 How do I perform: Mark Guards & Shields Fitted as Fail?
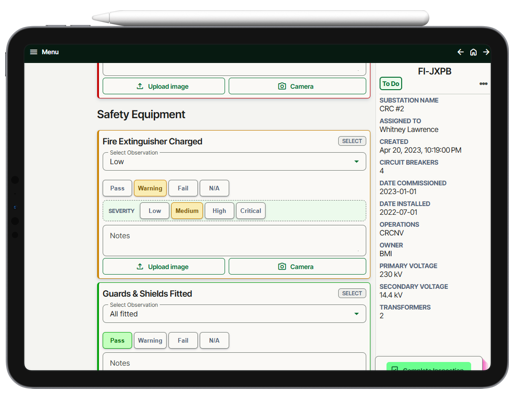pyautogui.click(x=183, y=341)
